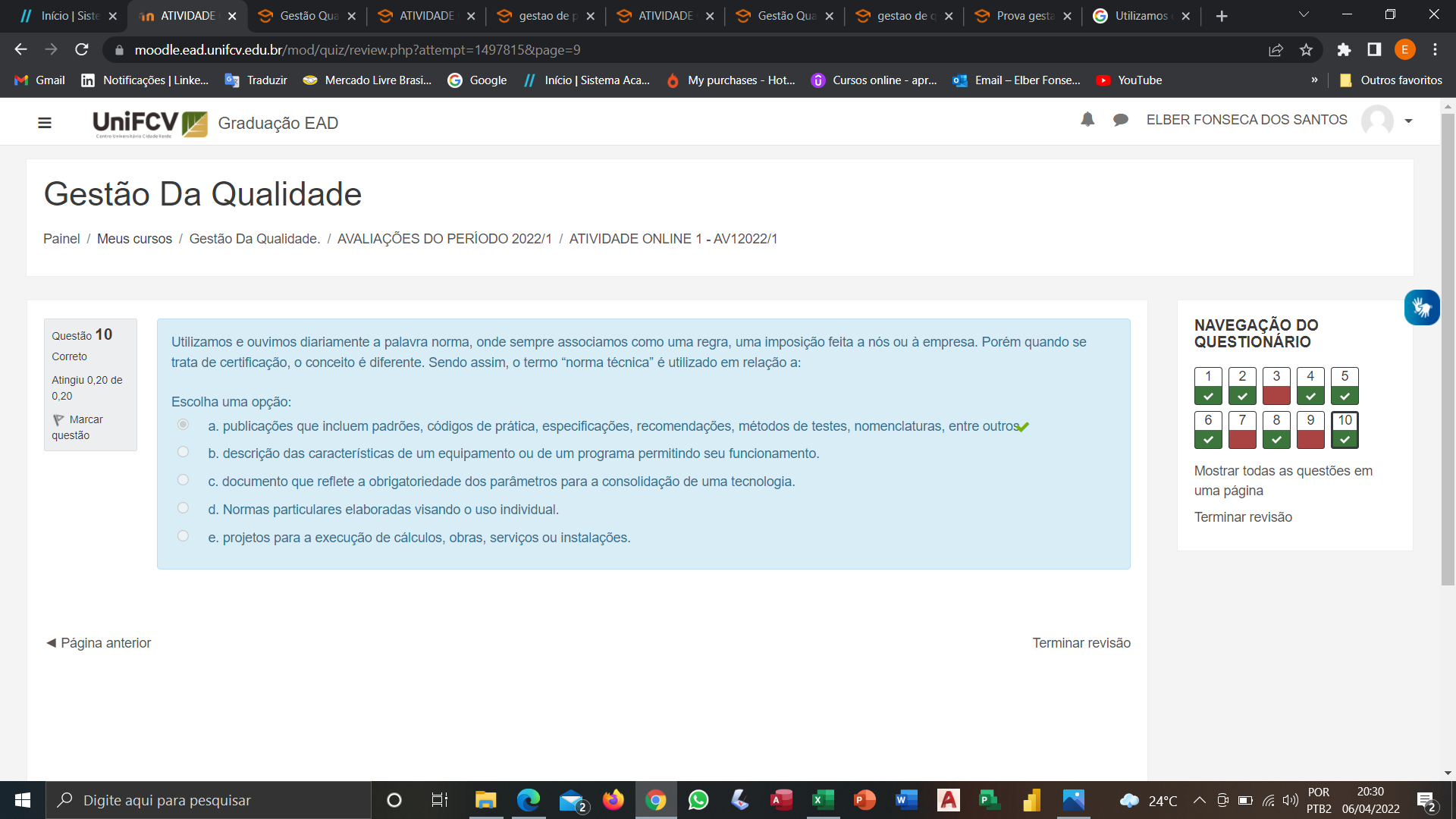Open the messages chat icon
Screen dimensions: 1456x819
[1121, 120]
